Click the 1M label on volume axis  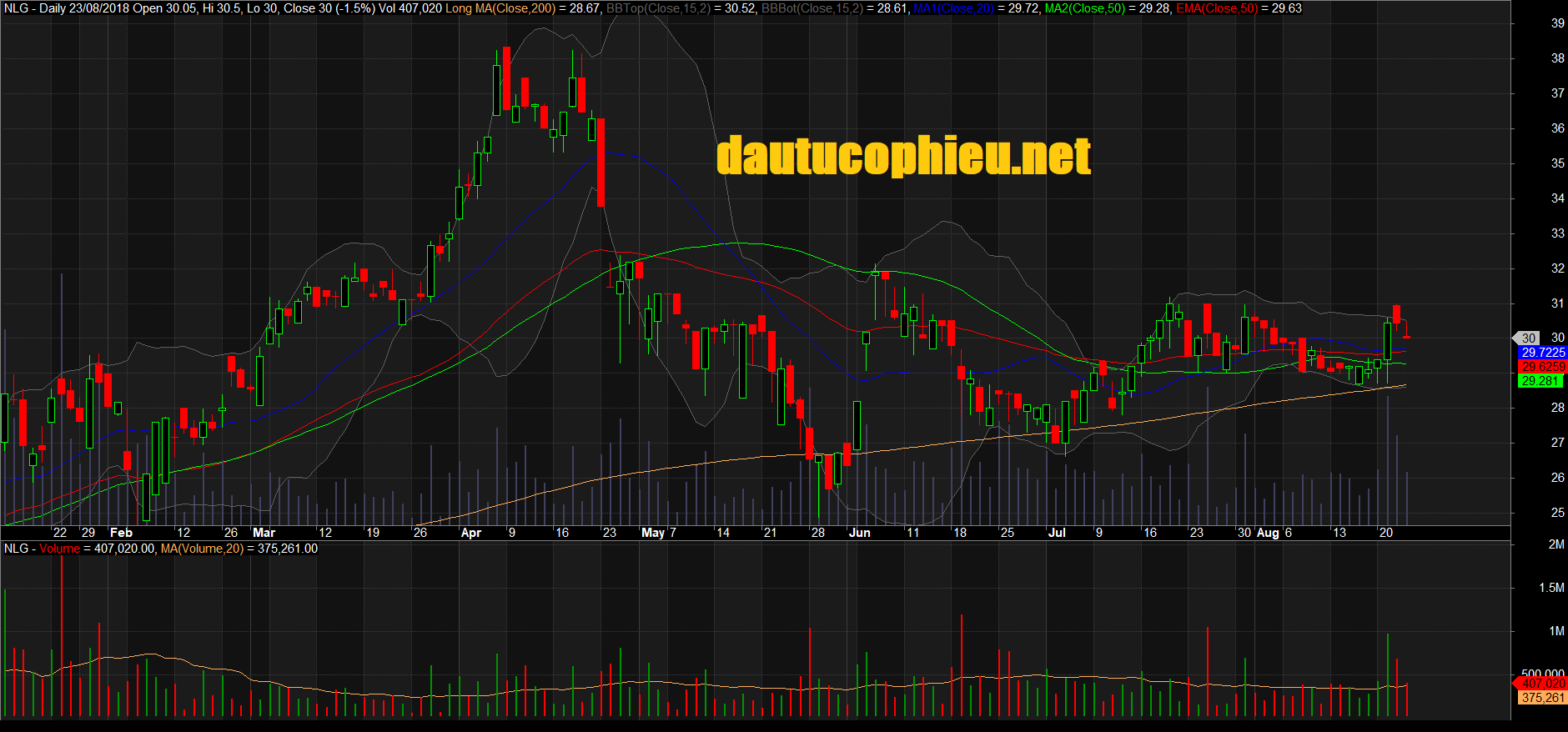tap(1556, 631)
